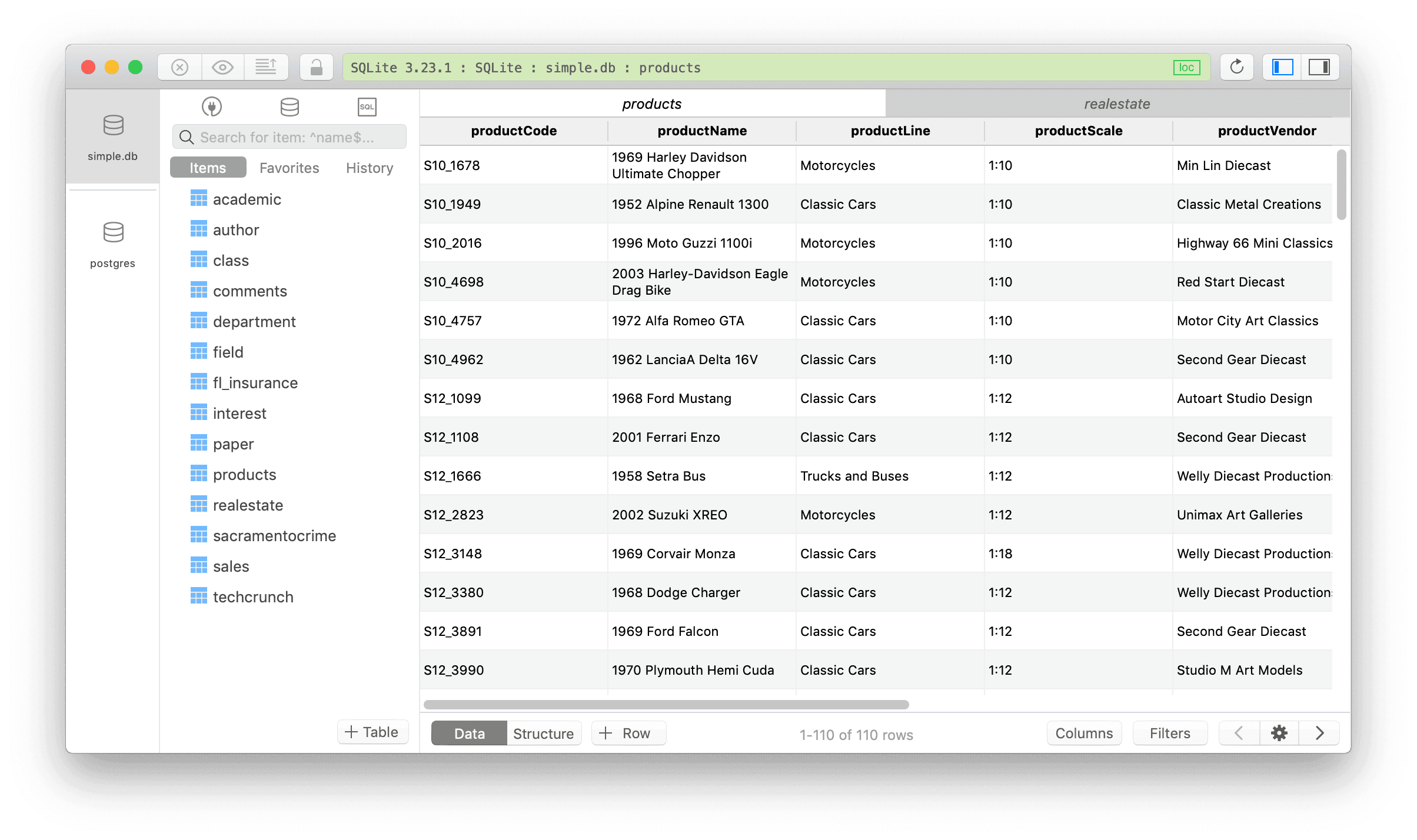Click the cell 2001 Ferrari Enzo
Viewport: 1417px width, 840px height.
pyautogui.click(x=702, y=437)
